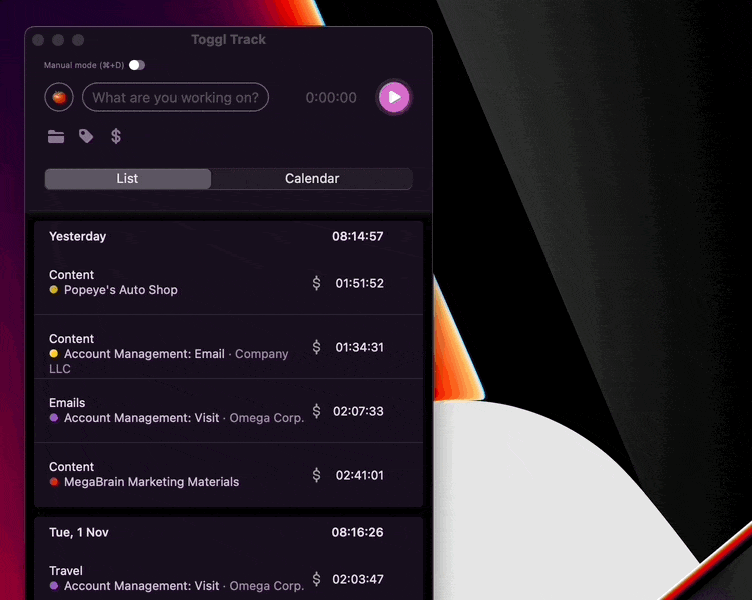Click the 02:07:33 duration on Emails entry
The image size is (752, 600).
(x=359, y=411)
